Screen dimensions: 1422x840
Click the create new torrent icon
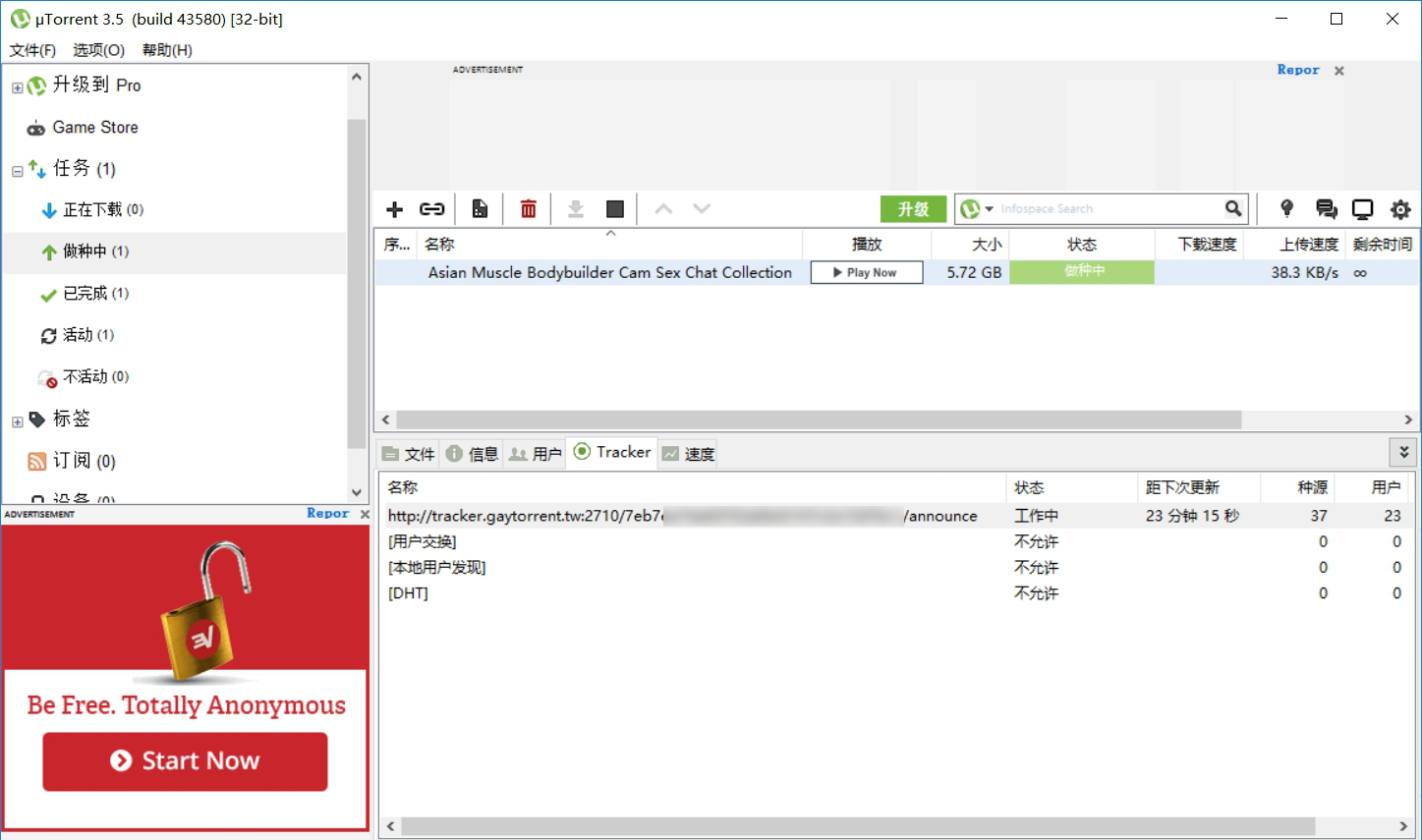click(x=480, y=209)
